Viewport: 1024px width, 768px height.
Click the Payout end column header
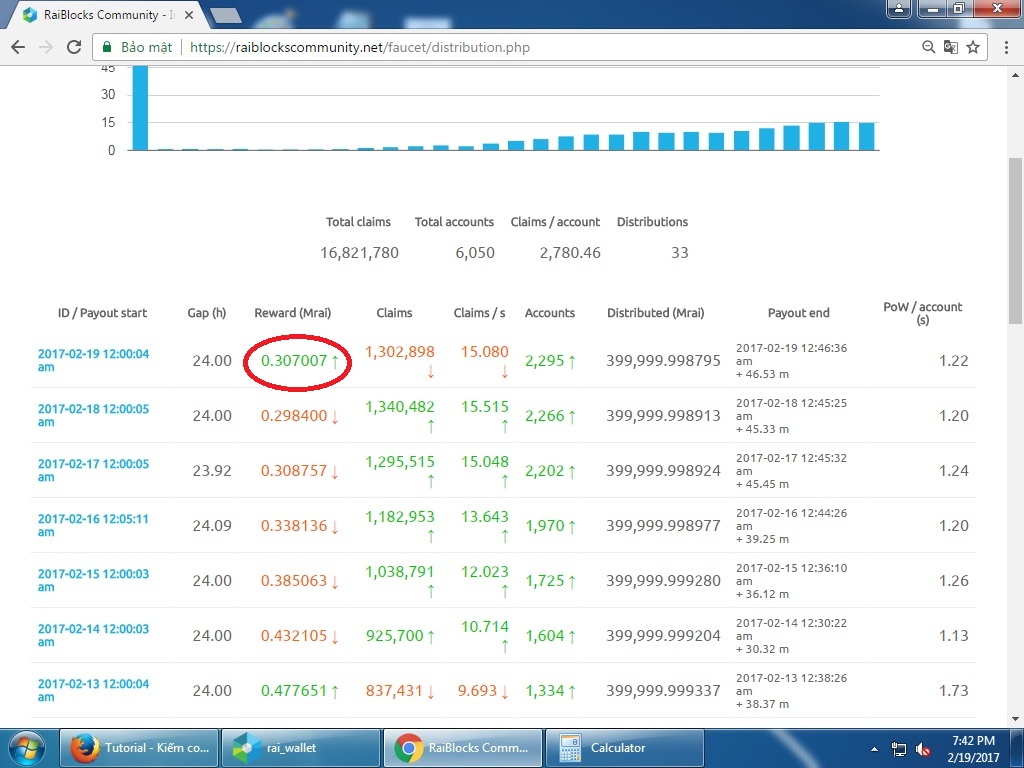click(799, 313)
